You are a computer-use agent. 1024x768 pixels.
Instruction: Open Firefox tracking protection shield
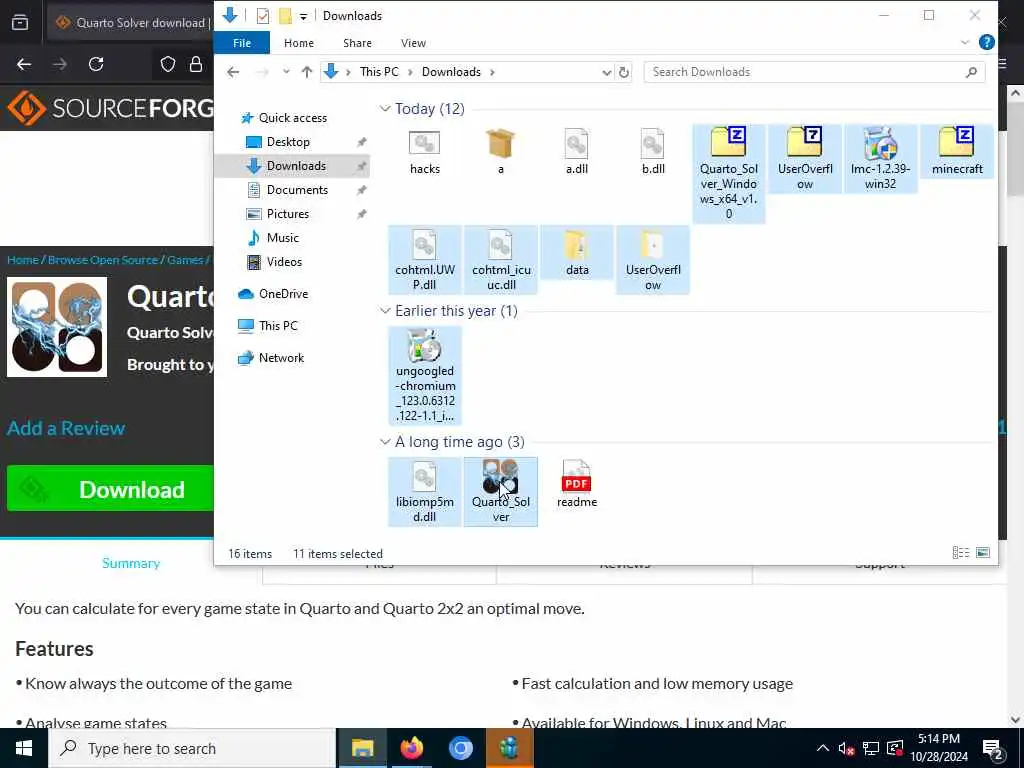[x=168, y=64]
